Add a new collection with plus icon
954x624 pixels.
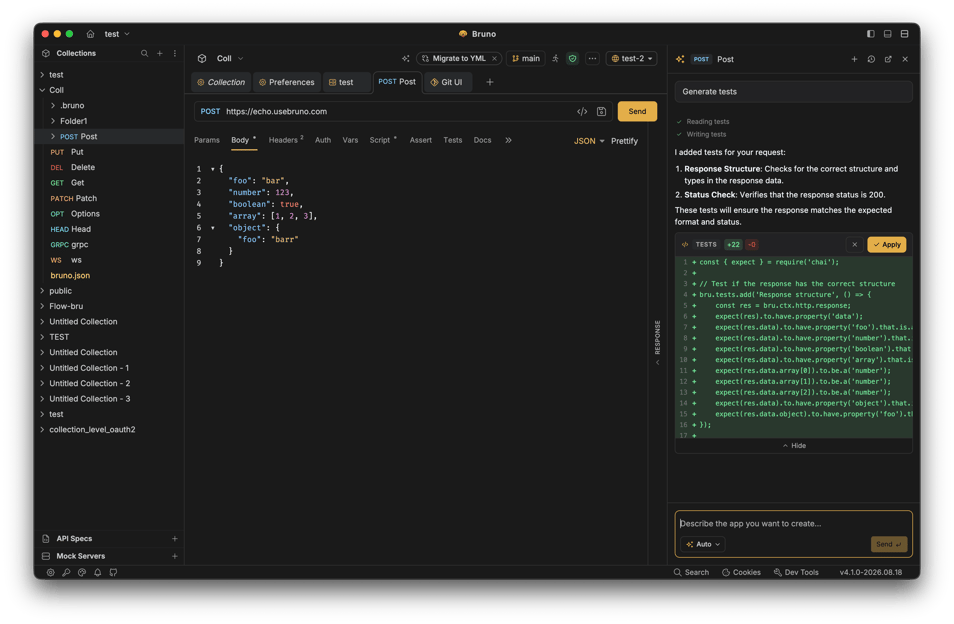click(159, 54)
